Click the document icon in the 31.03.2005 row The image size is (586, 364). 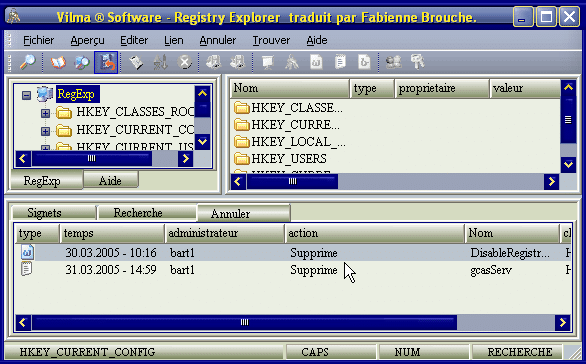(x=27, y=269)
